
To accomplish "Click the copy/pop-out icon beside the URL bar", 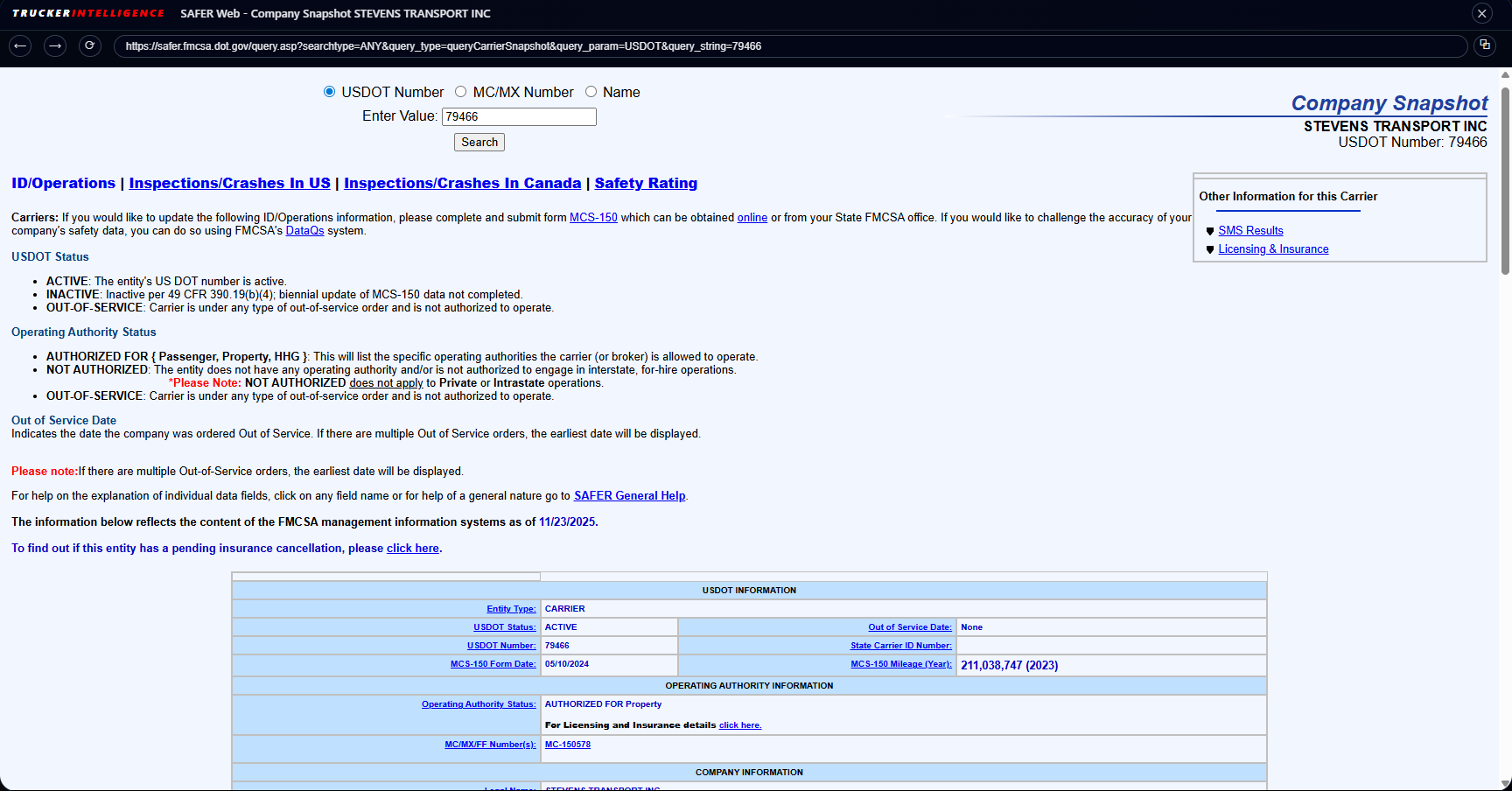I will click(x=1485, y=45).
